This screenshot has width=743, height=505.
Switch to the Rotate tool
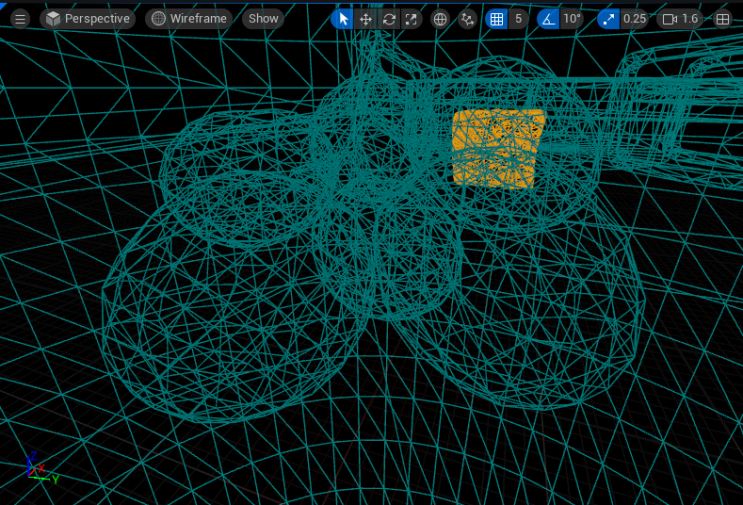pos(389,18)
